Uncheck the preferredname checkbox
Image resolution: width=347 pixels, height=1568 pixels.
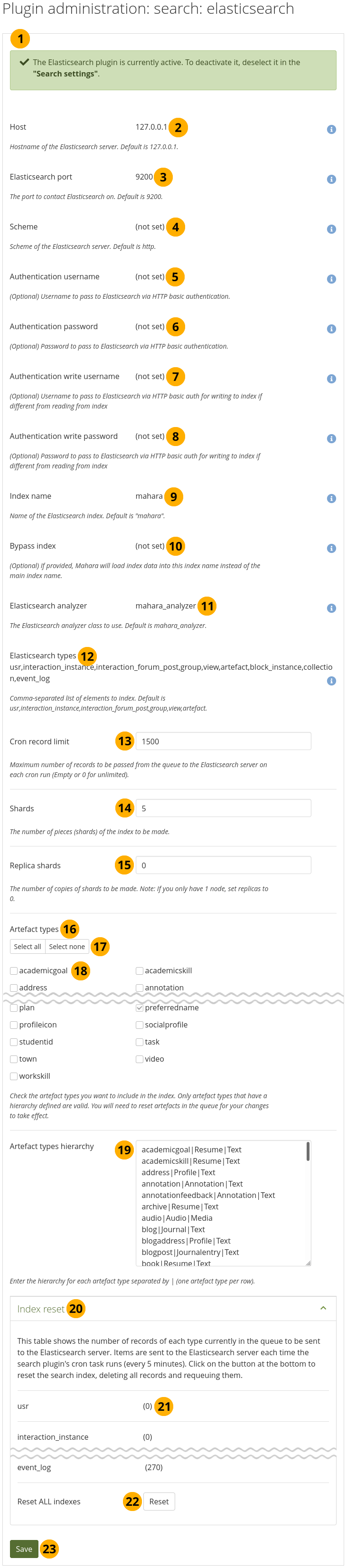coord(140,1008)
